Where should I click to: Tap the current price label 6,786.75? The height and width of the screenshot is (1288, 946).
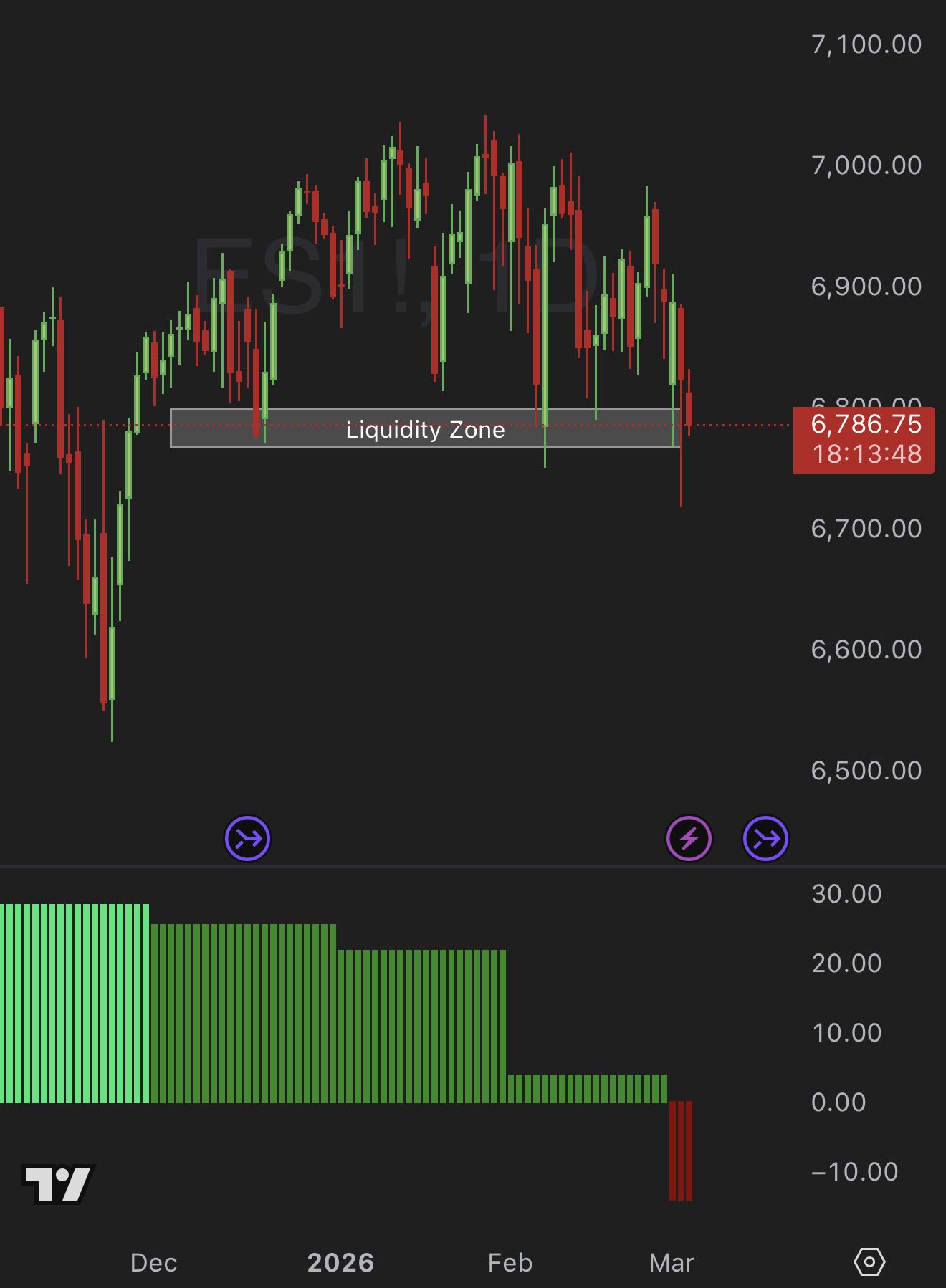(866, 424)
